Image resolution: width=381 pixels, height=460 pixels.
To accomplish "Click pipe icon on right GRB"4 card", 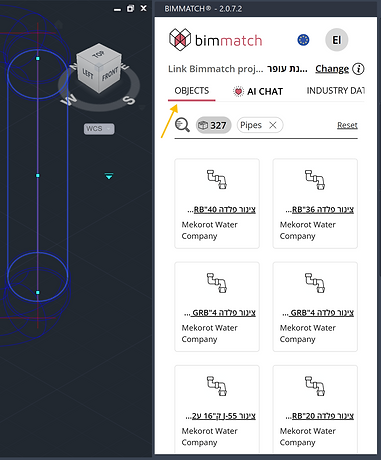I will pos(315,283).
